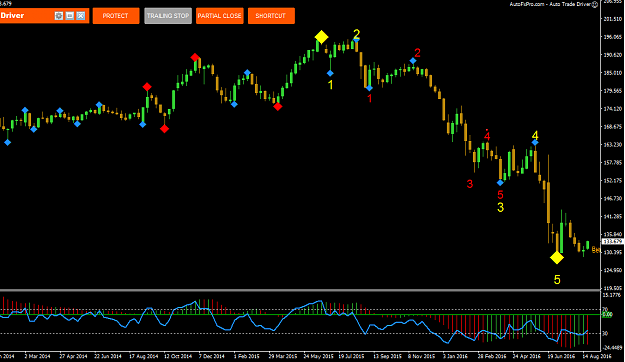The width and height of the screenshot is (625, 362).
Task: Click the 12 Oct 2014 date label
Action: coord(178,356)
